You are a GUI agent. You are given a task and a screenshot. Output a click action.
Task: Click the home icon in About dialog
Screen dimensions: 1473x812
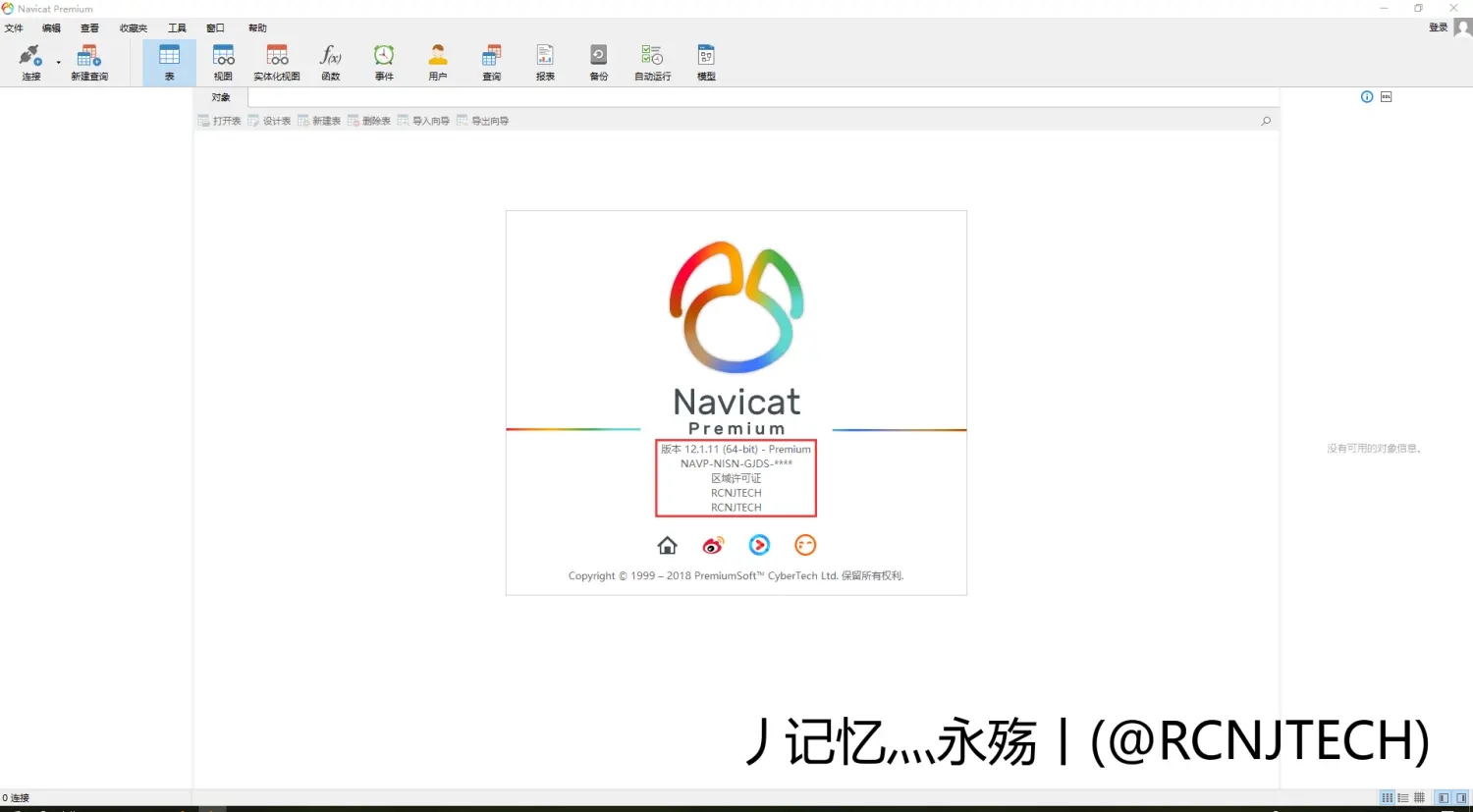(x=667, y=545)
